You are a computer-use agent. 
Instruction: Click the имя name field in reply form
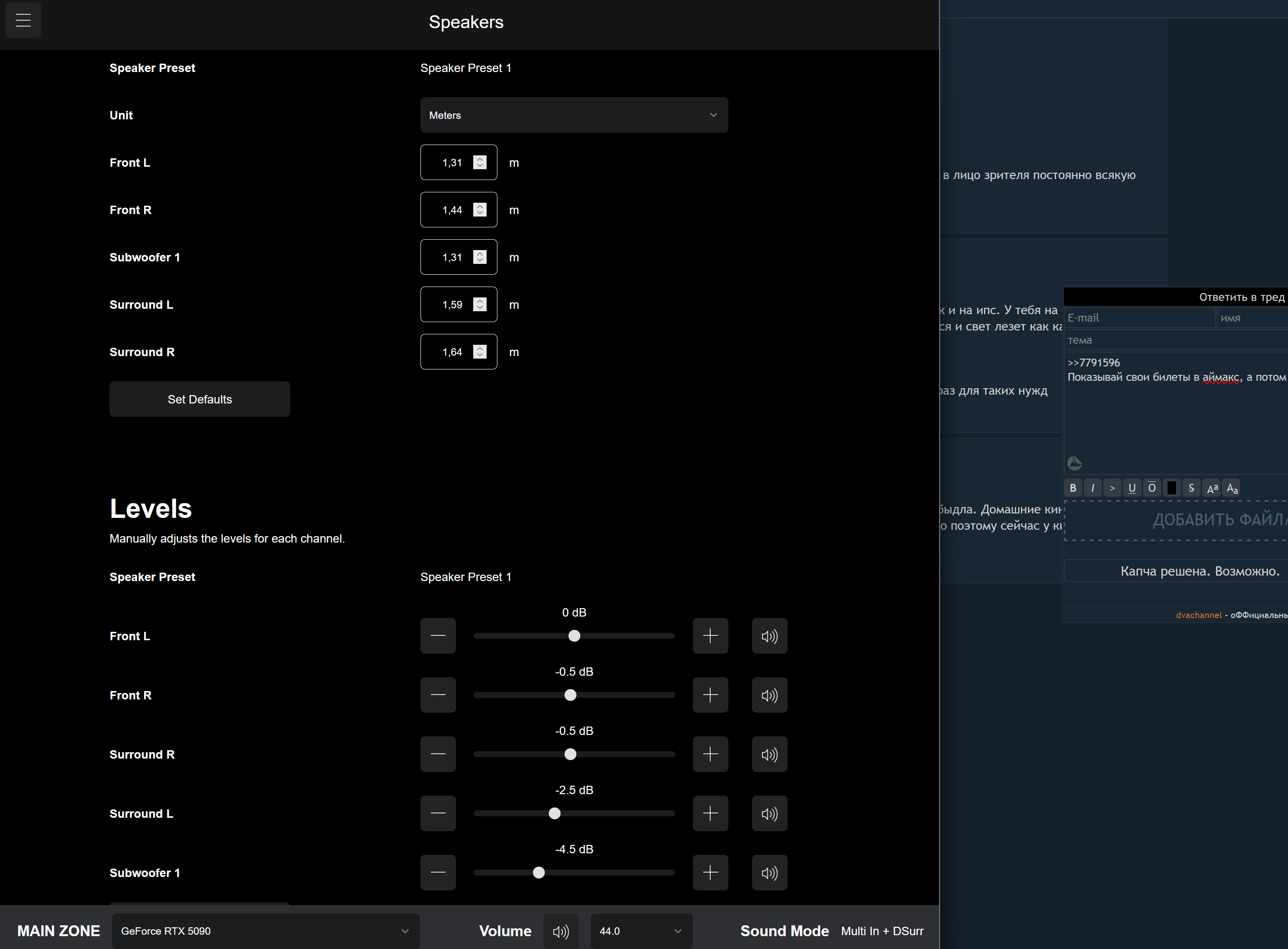[1252, 318]
